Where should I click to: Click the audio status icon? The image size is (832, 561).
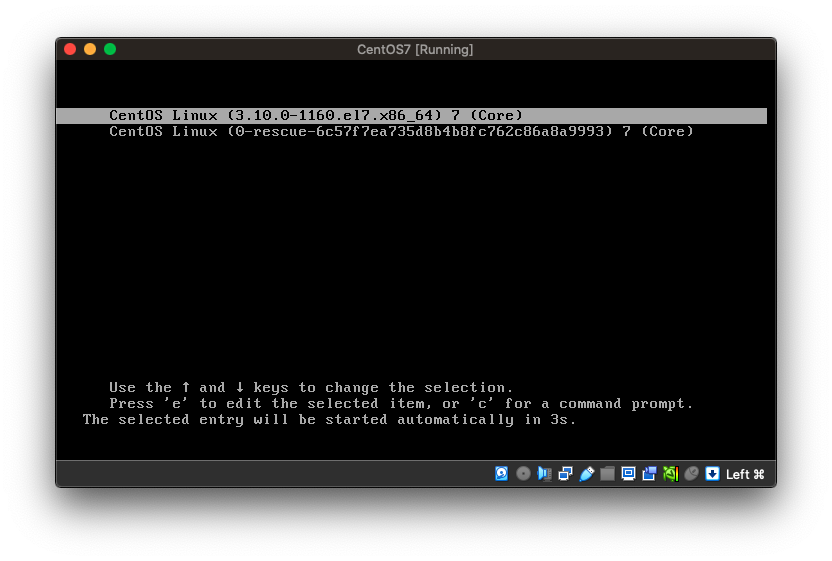pyautogui.click(x=544, y=474)
